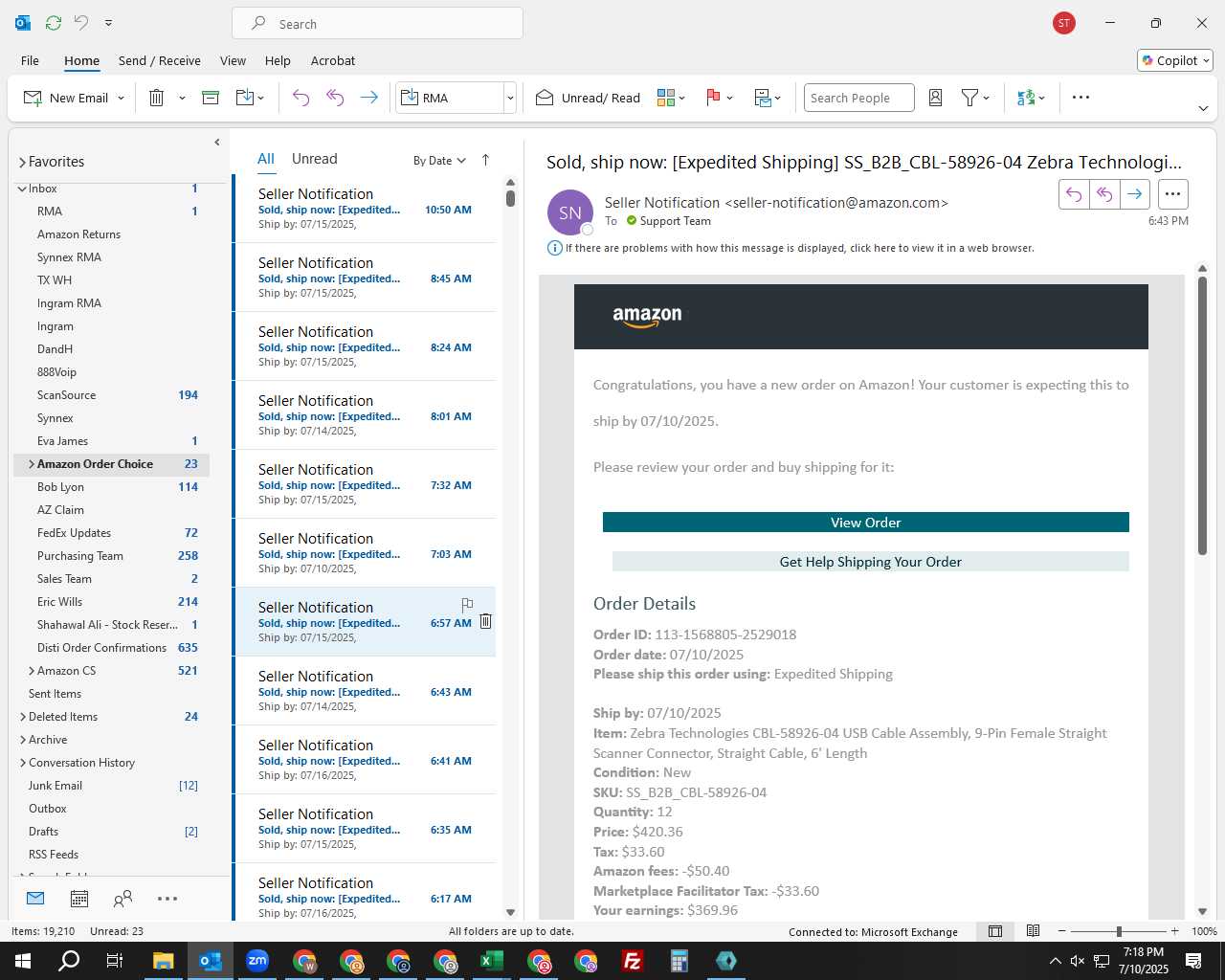Toggle Unread/Read for selected message

[588, 98]
